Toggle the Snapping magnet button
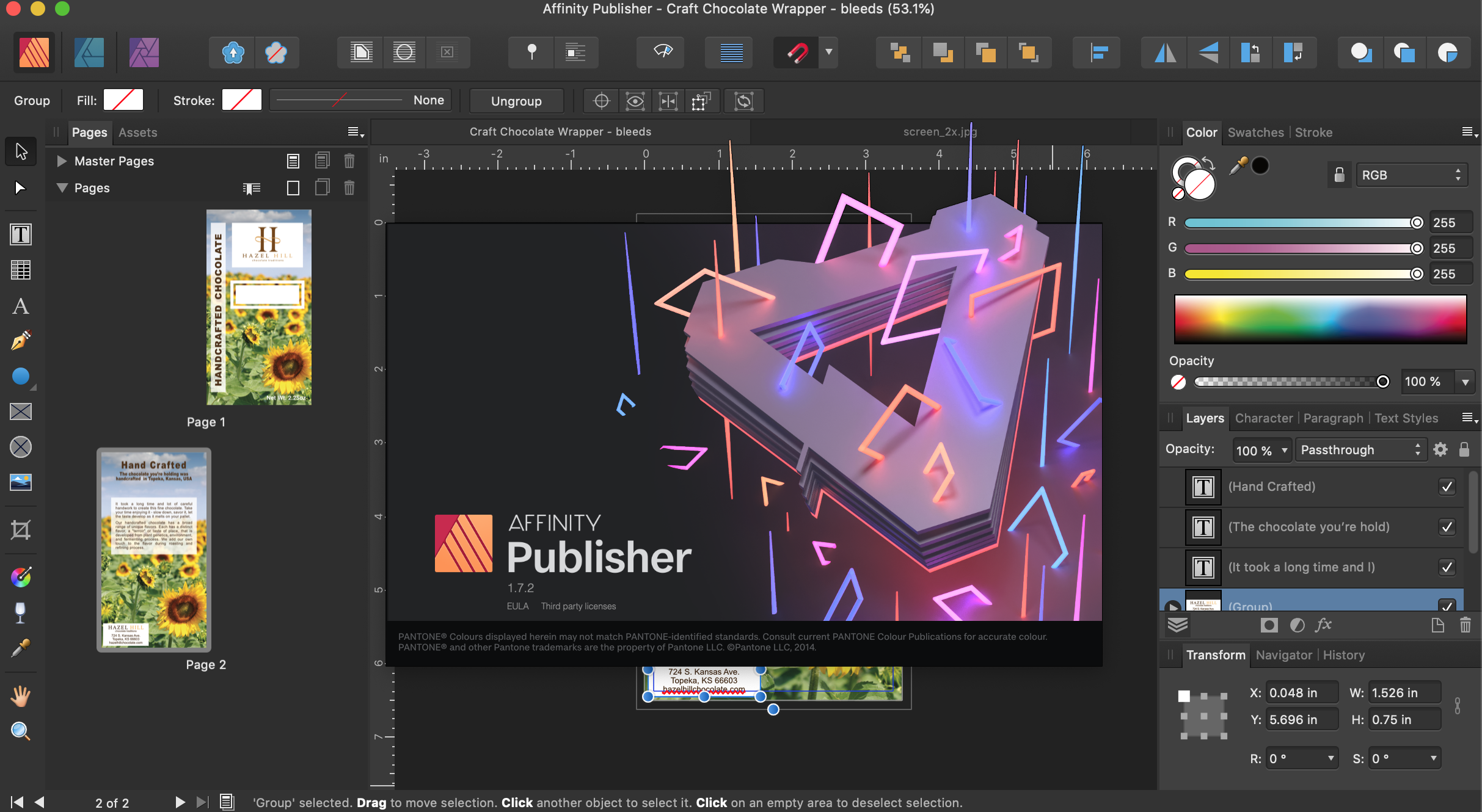The height and width of the screenshot is (812, 1482). (797, 53)
